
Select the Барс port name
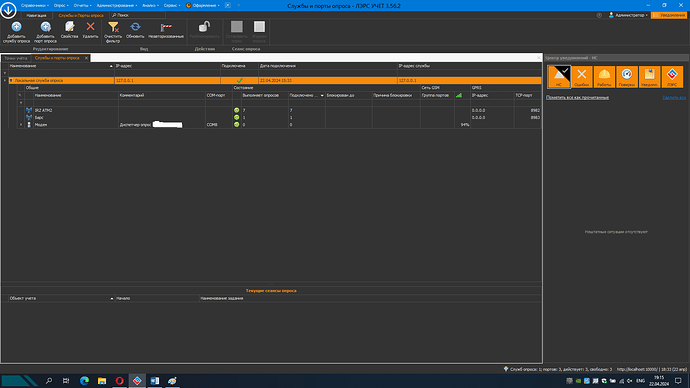point(39,117)
